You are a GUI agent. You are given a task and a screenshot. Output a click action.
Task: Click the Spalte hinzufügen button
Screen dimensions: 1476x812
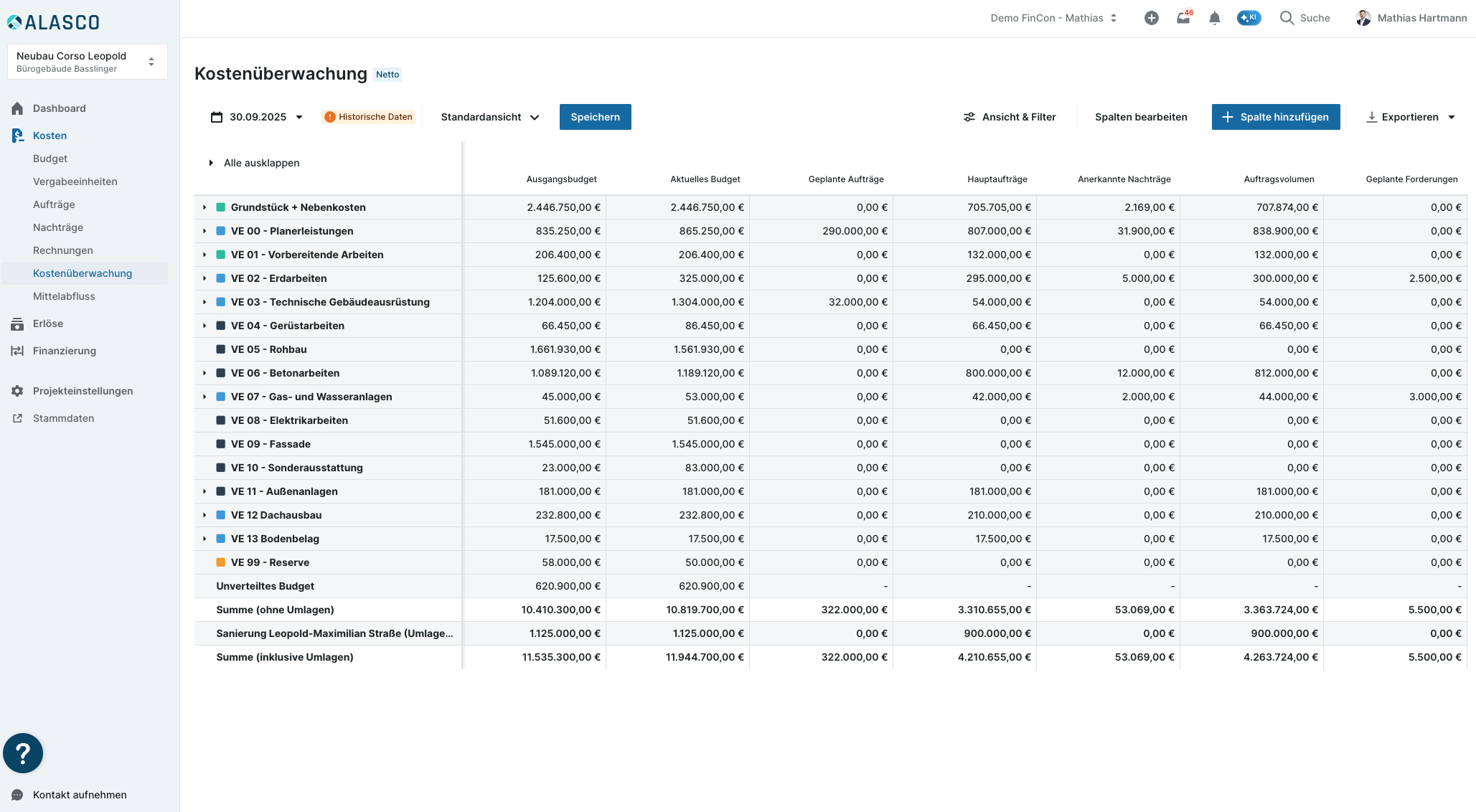tap(1275, 117)
